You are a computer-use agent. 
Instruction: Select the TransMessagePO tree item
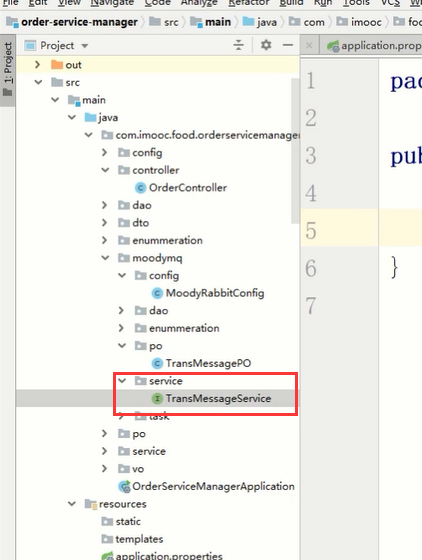(x=201, y=363)
